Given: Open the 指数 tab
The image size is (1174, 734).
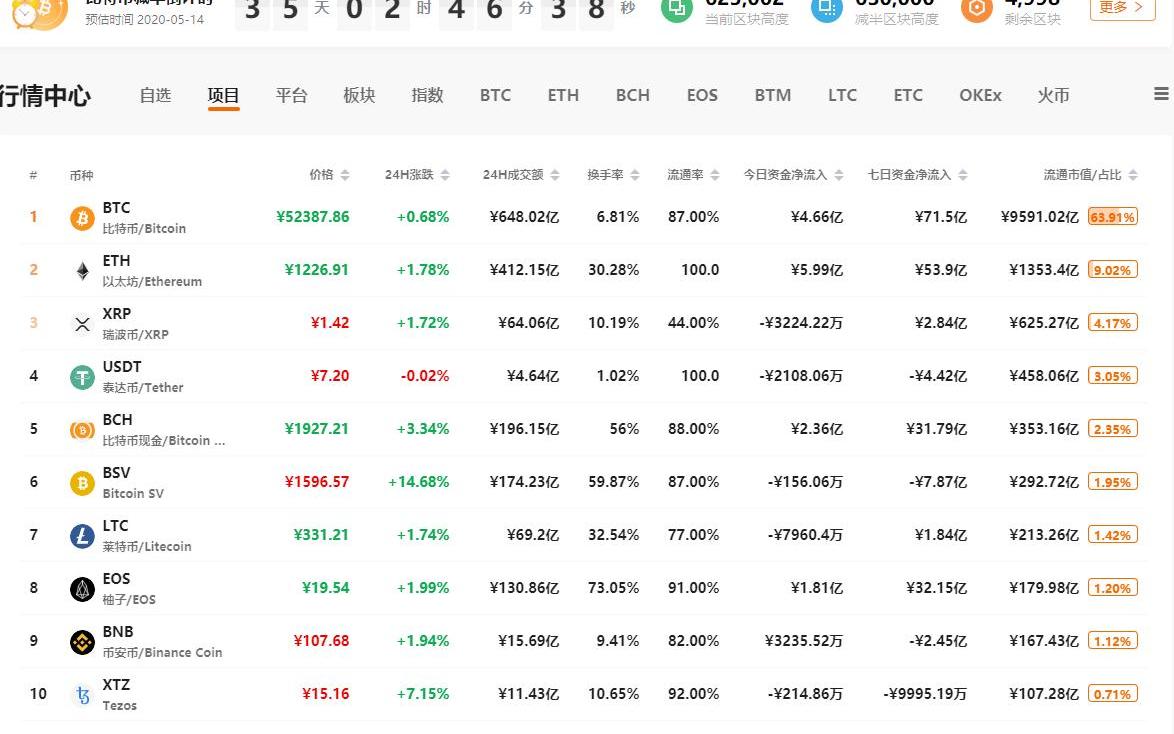Looking at the screenshot, I should point(428,95).
